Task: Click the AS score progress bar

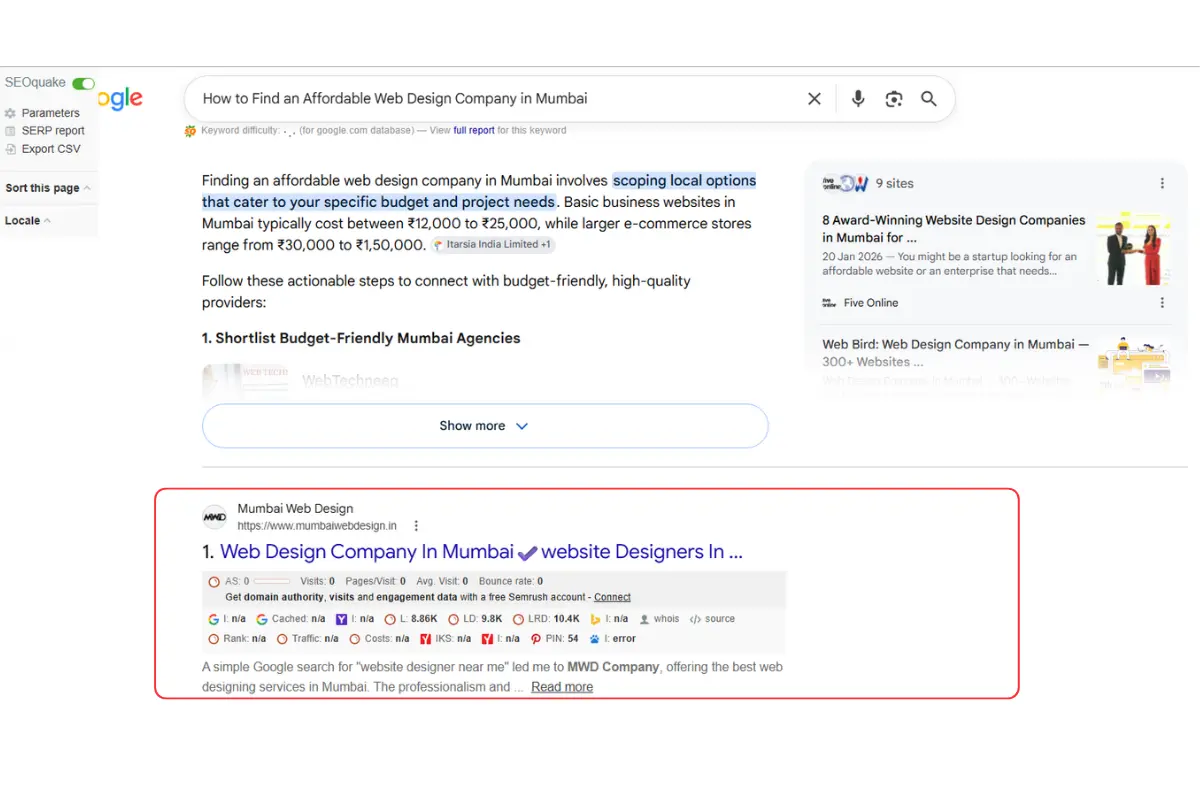Action: click(271, 581)
